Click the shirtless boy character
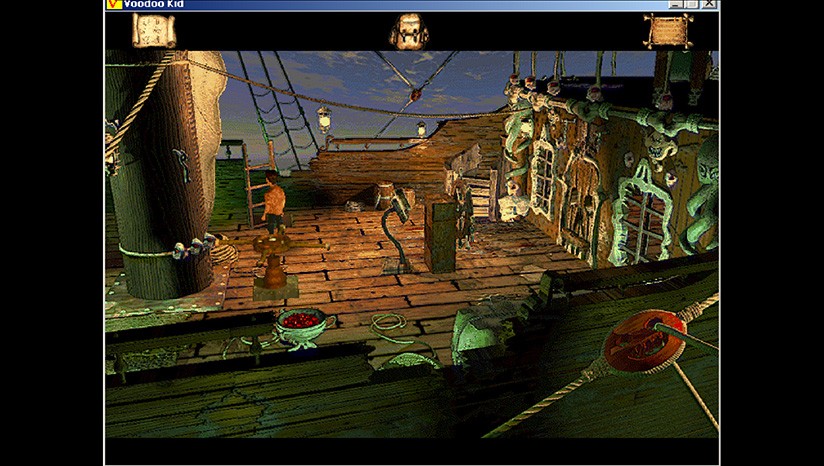The width and height of the screenshot is (824, 466). 273,201
